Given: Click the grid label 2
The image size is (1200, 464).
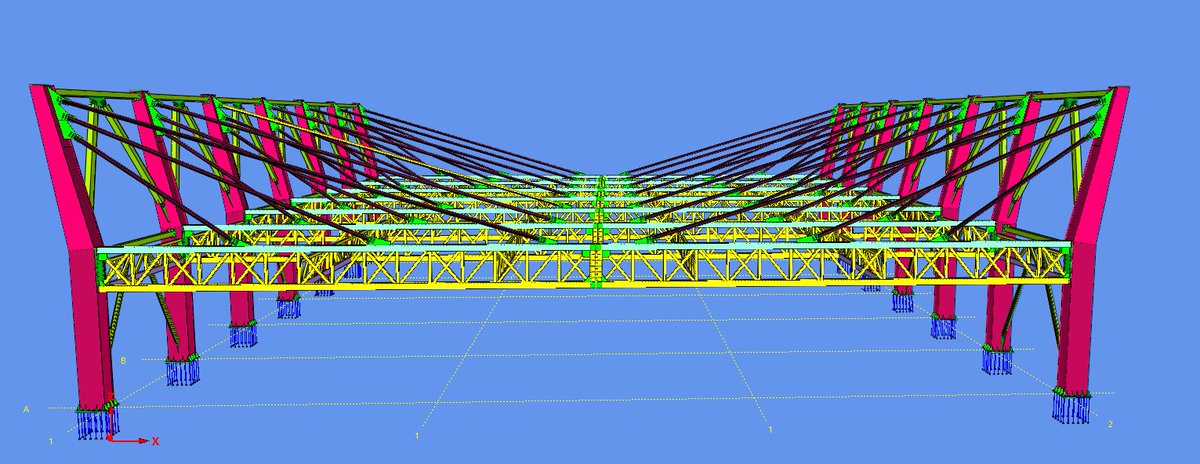Looking at the screenshot, I should point(1110,424).
